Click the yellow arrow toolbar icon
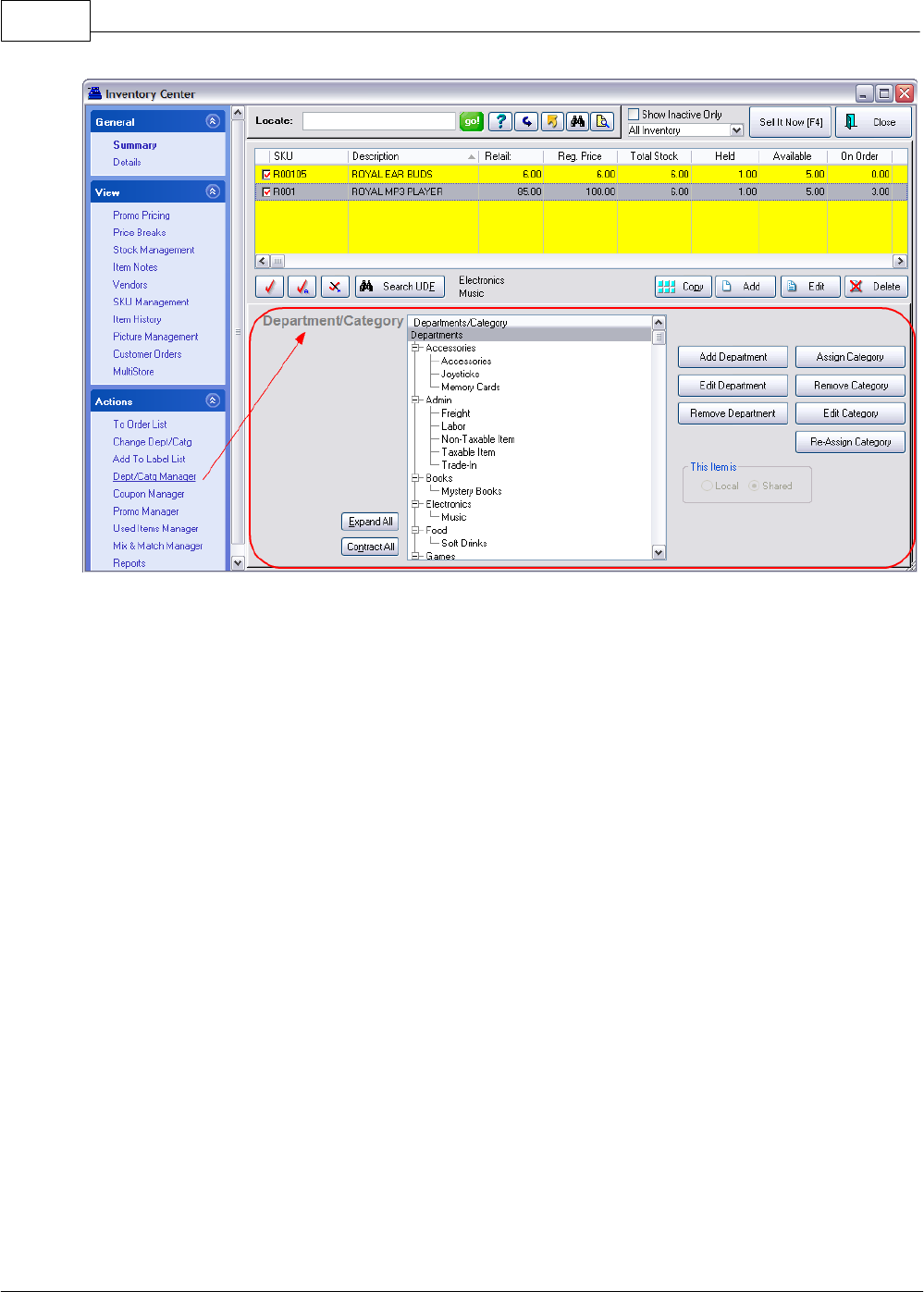 pyautogui.click(x=552, y=121)
